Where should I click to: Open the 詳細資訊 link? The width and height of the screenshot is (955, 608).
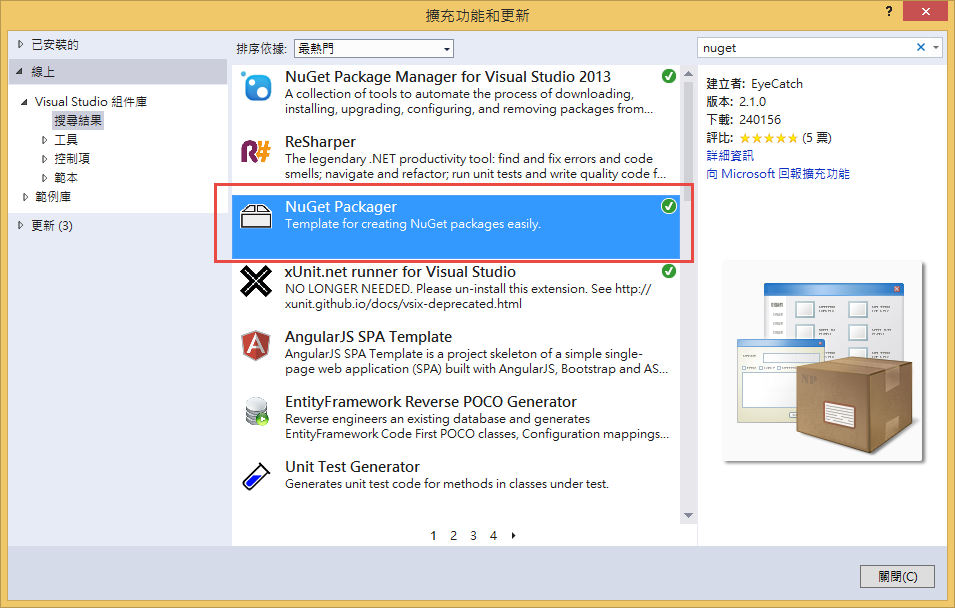730,156
